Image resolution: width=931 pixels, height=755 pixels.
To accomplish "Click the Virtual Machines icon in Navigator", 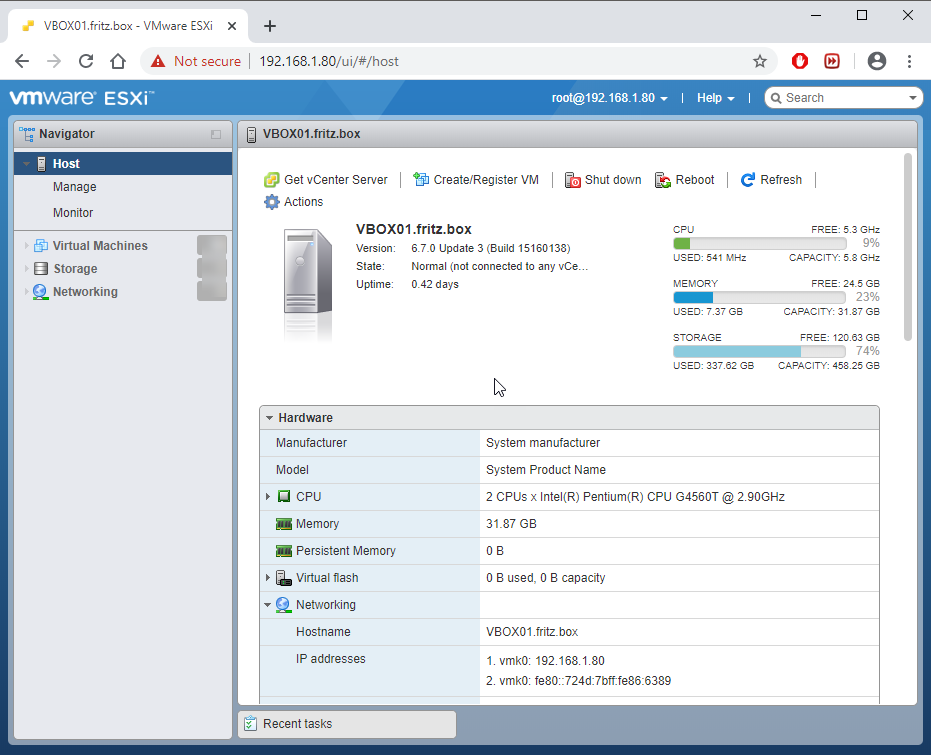I will pos(41,245).
